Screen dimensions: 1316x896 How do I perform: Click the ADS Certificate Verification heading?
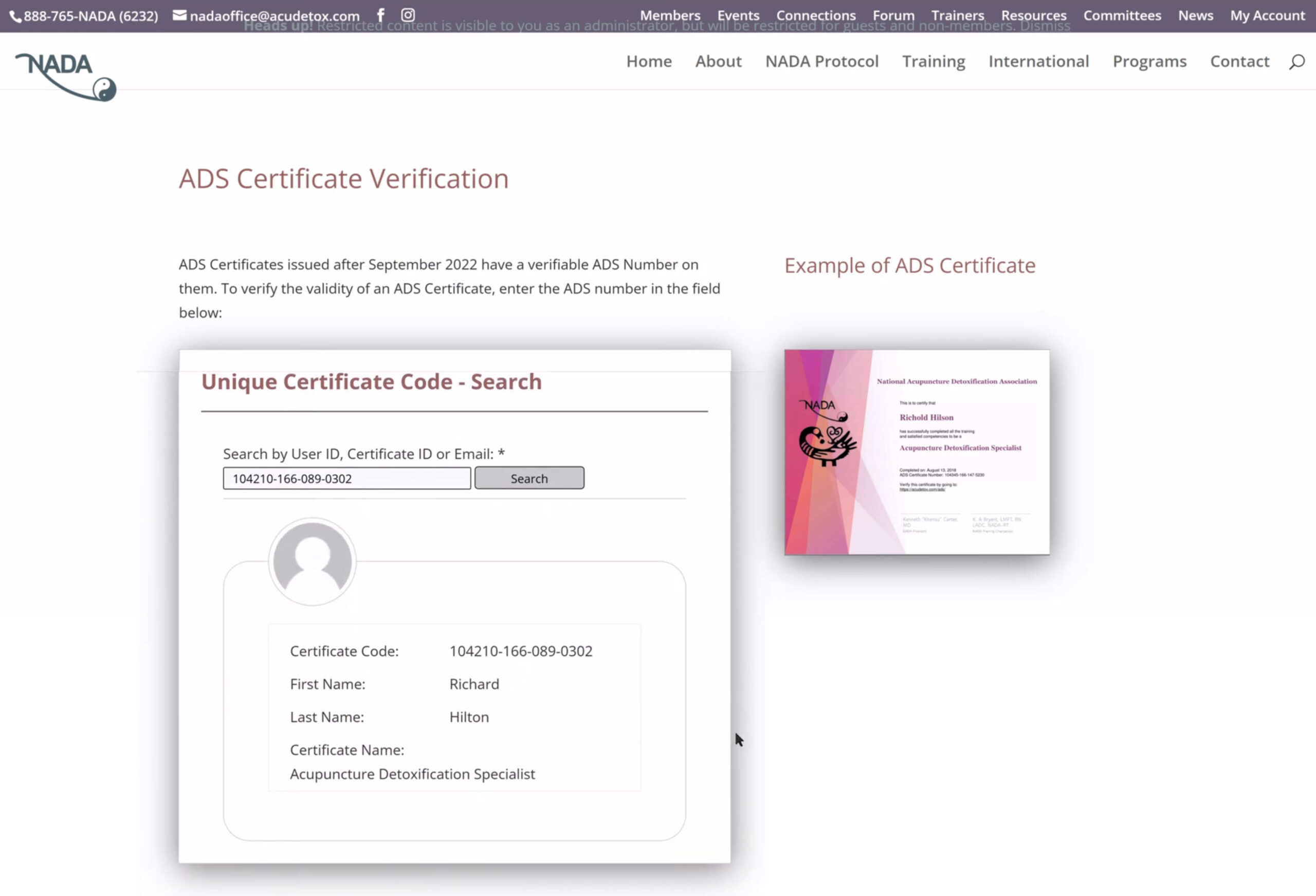344,179
